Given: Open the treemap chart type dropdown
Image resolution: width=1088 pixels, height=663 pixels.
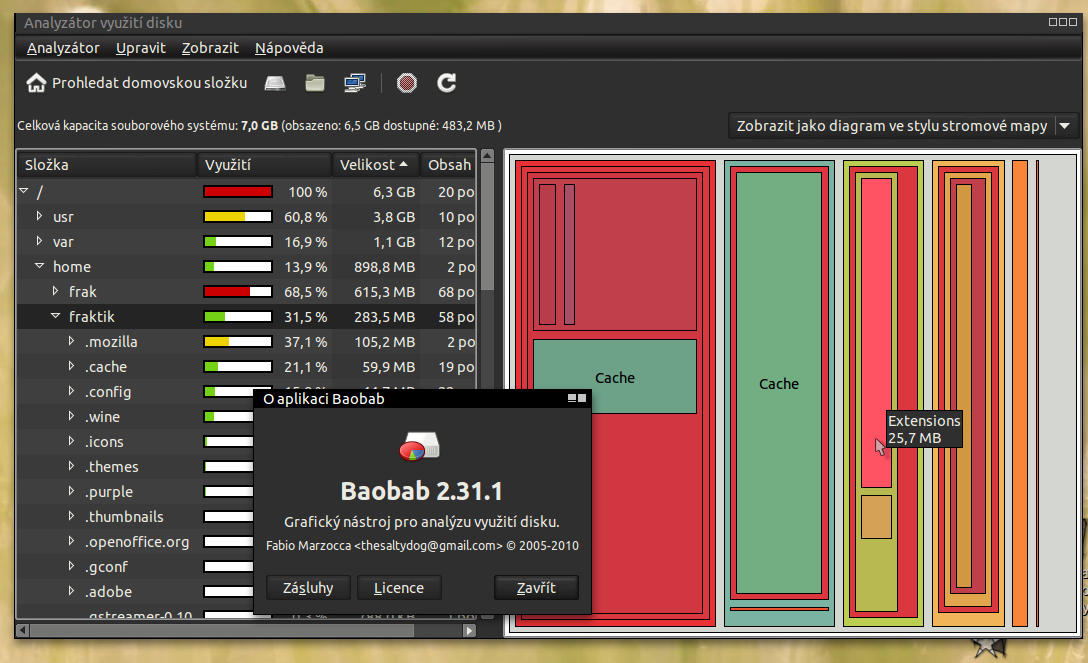Looking at the screenshot, I should 903,126.
